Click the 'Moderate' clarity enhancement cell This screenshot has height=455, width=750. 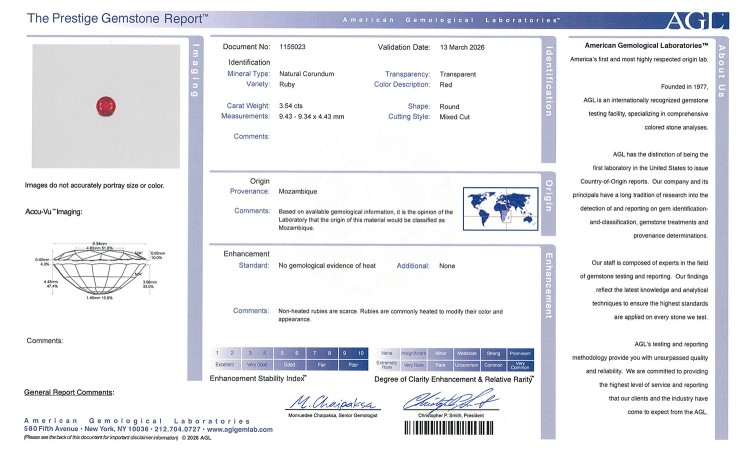click(x=467, y=354)
